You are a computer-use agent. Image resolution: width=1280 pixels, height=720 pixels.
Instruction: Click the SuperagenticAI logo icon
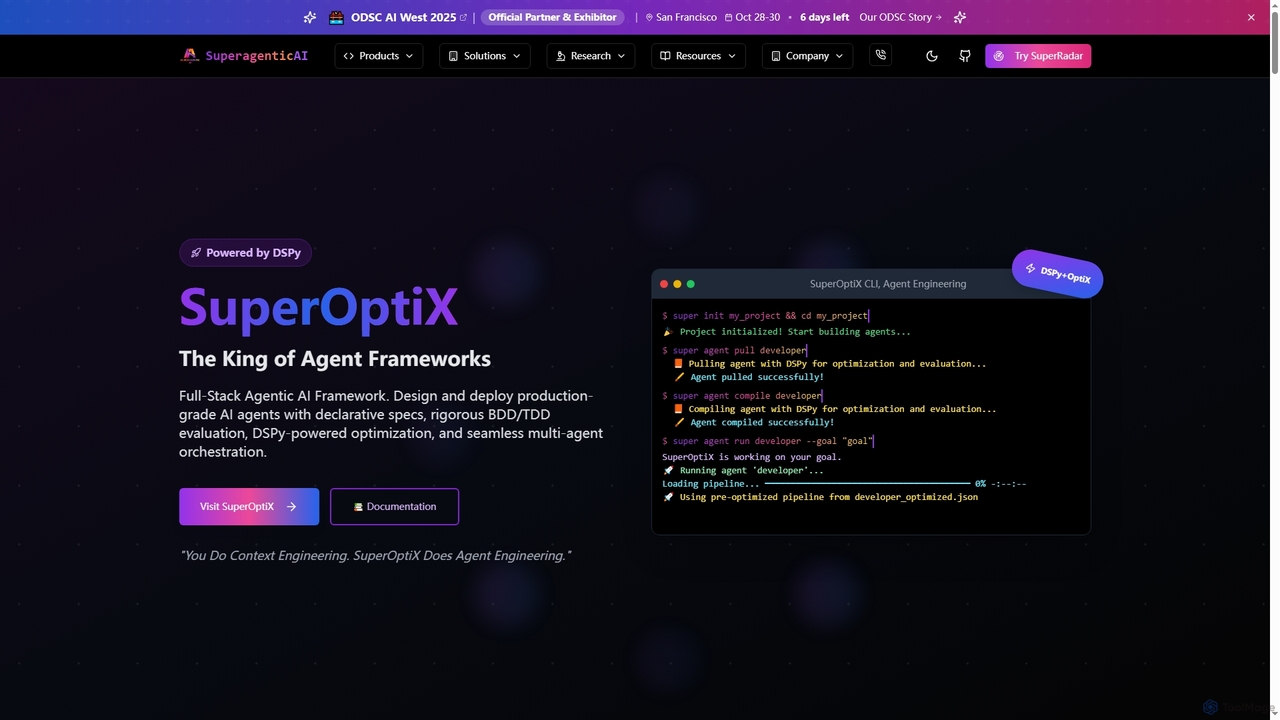coord(189,56)
